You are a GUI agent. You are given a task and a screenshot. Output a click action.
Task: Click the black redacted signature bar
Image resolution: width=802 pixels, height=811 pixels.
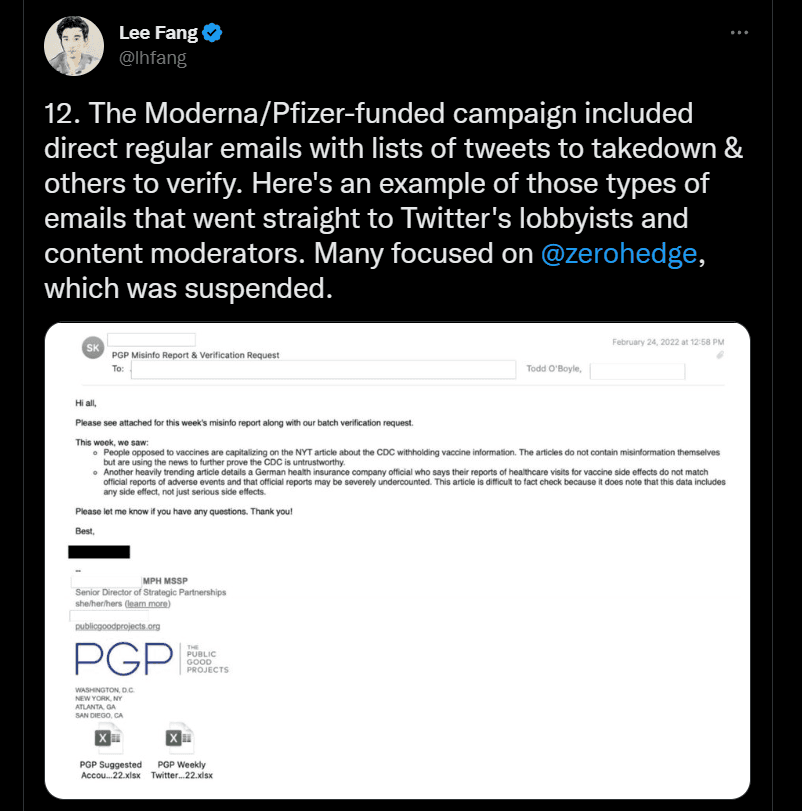tap(99, 551)
